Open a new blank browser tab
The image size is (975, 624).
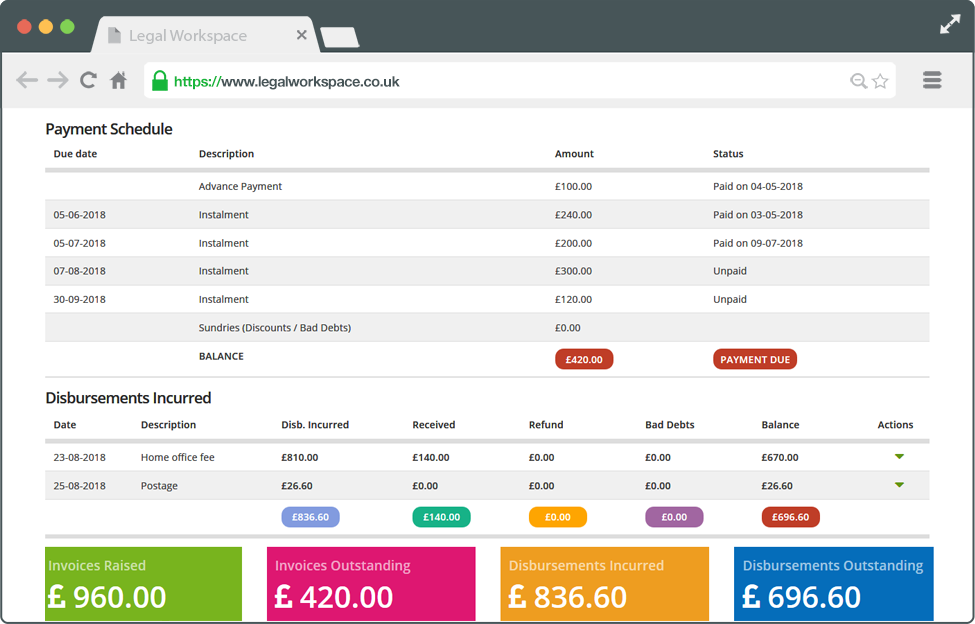340,37
